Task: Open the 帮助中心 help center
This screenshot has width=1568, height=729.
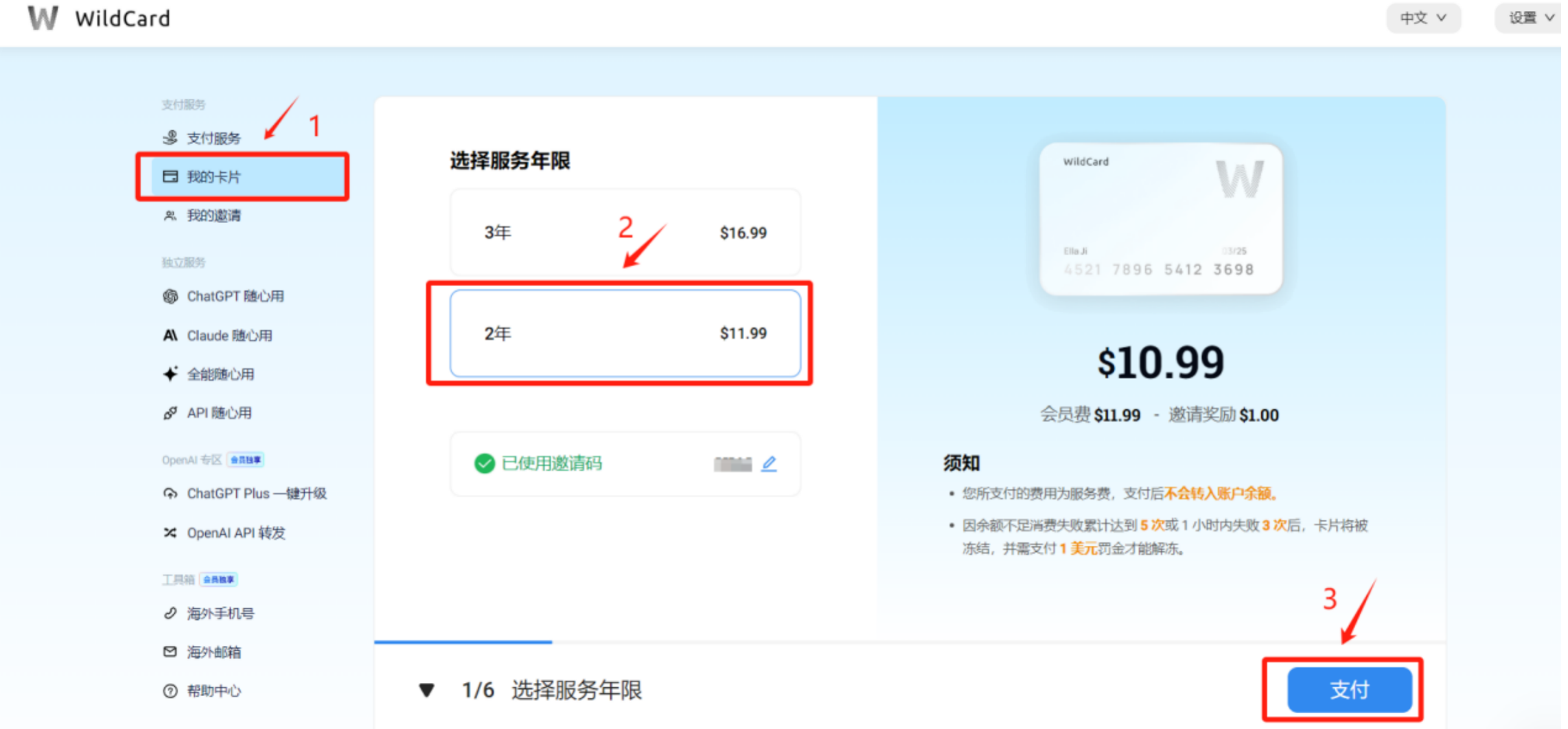Action: (x=213, y=691)
